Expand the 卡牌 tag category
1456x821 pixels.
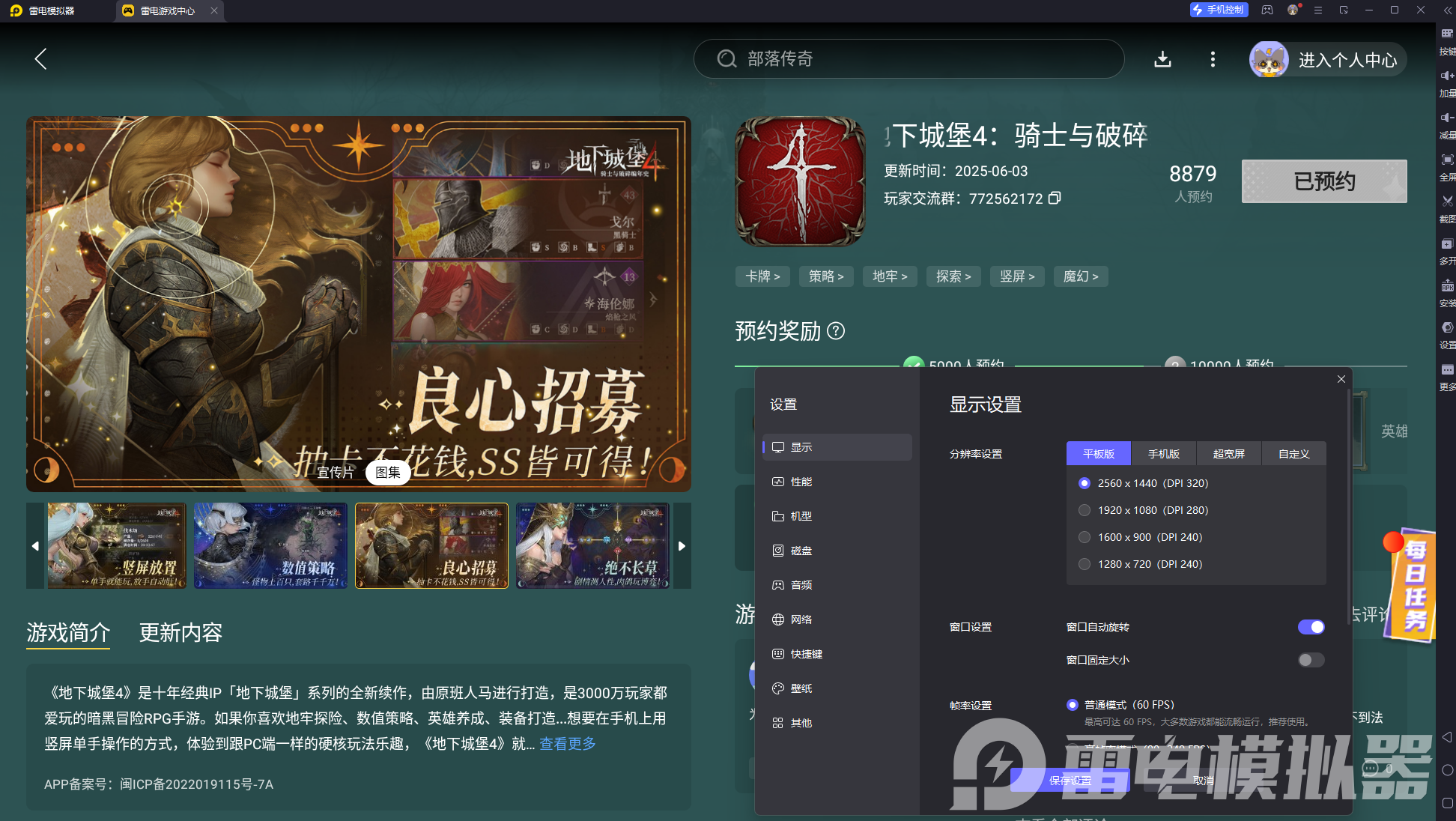pyautogui.click(x=762, y=276)
